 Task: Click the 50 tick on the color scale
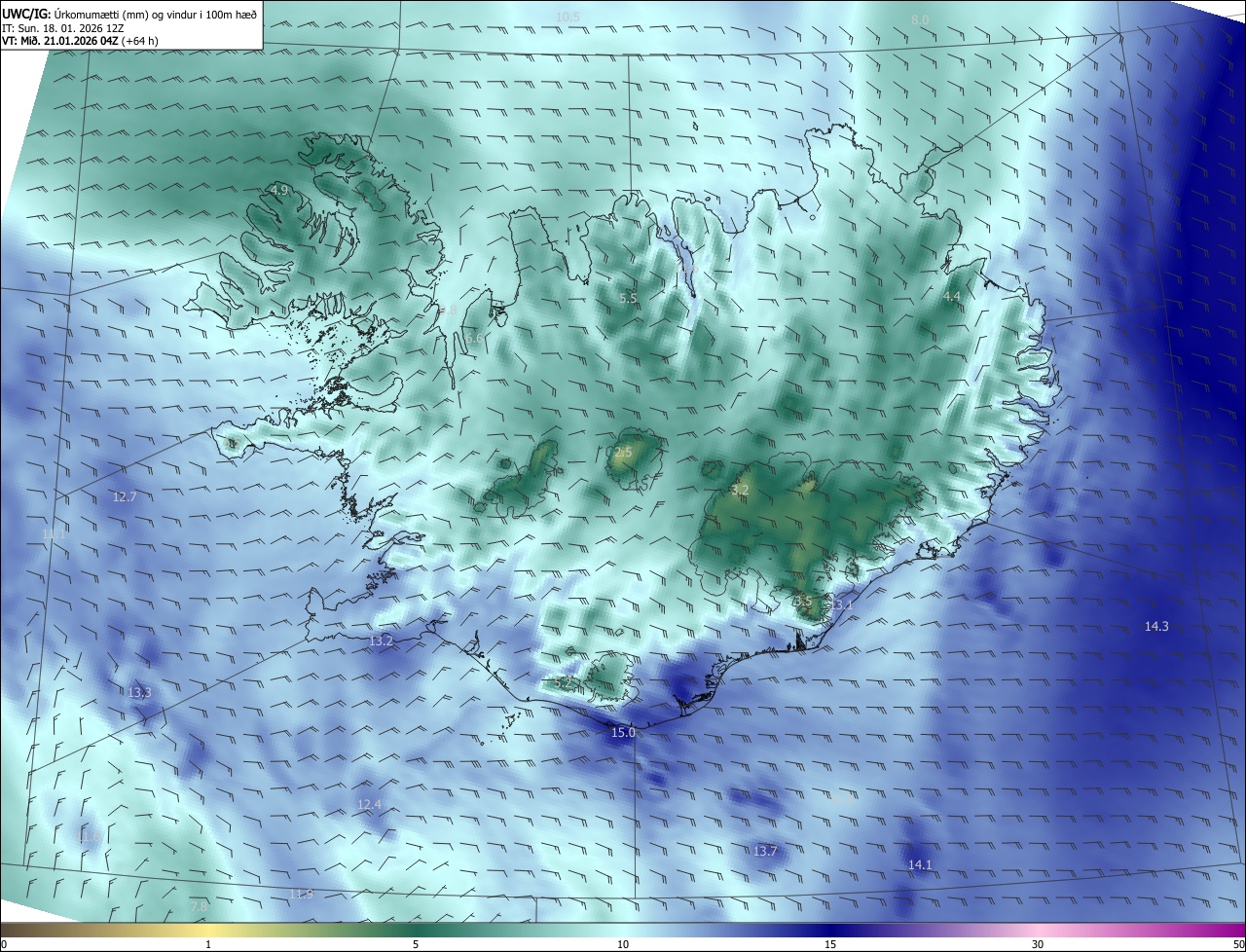(x=1238, y=944)
